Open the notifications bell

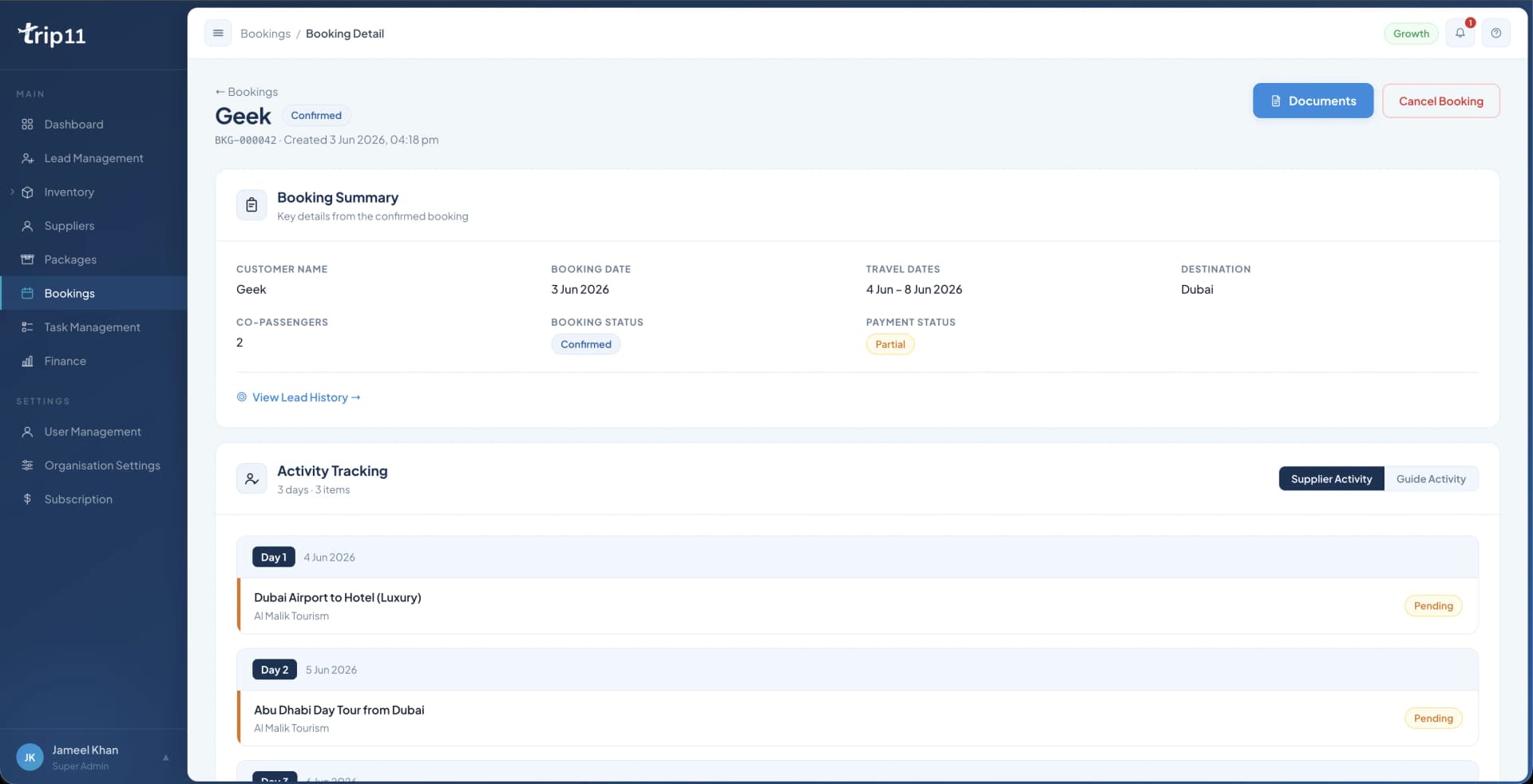click(x=1460, y=34)
